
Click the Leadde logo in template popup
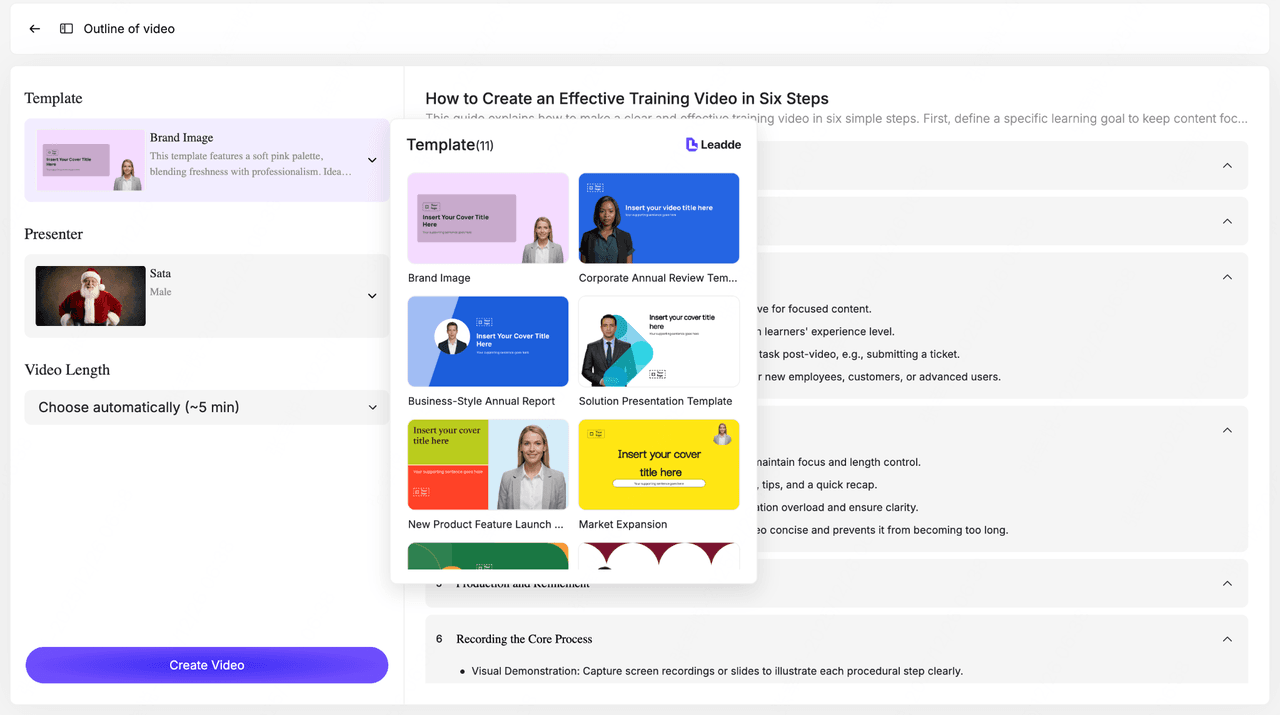[x=713, y=145]
